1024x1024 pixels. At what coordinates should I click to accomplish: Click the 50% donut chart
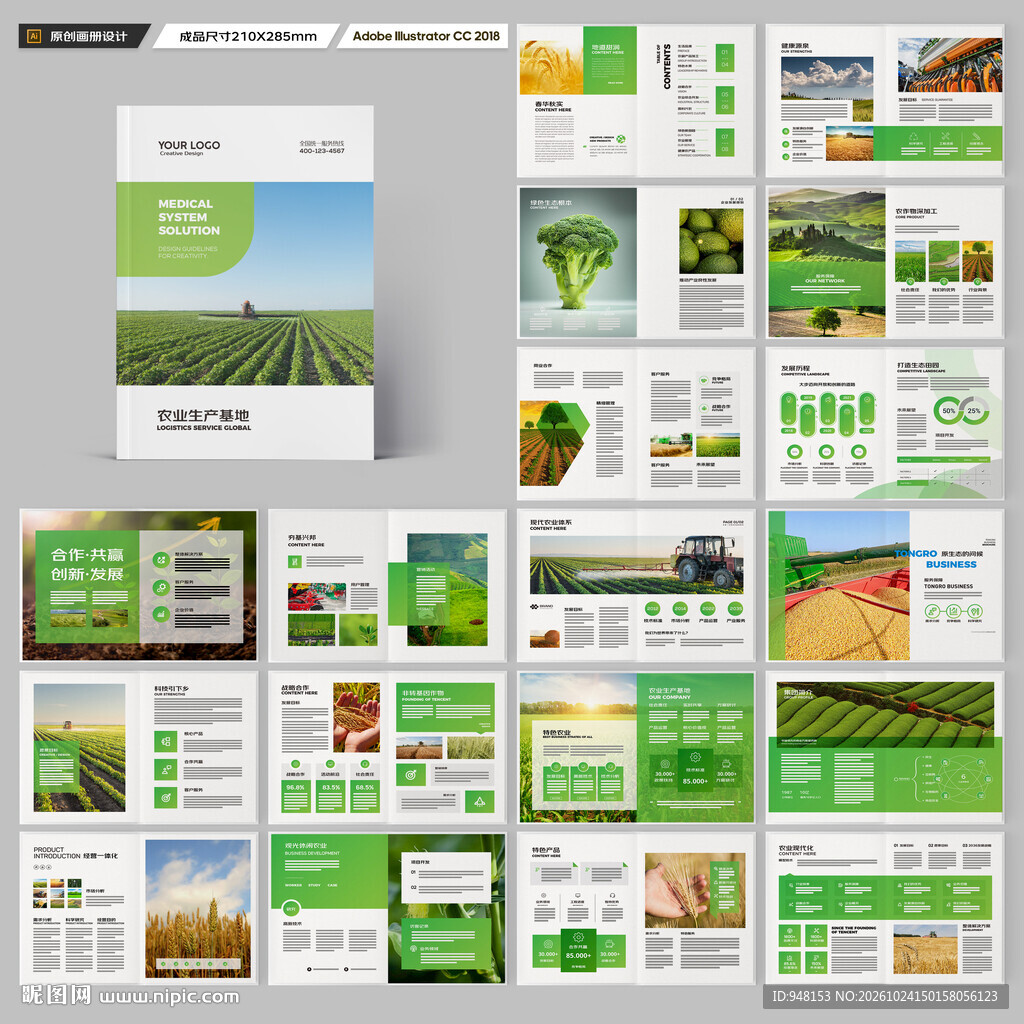point(948,411)
